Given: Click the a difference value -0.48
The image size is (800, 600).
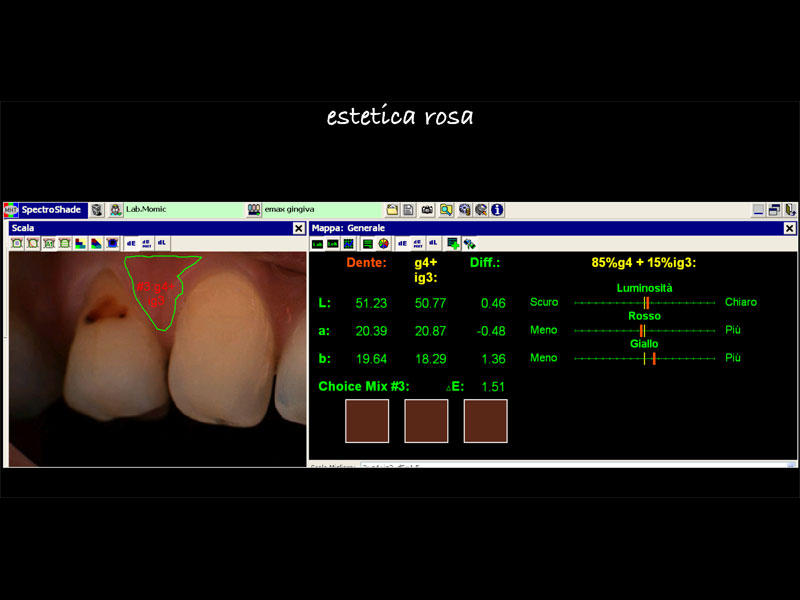Looking at the screenshot, I should [491, 332].
